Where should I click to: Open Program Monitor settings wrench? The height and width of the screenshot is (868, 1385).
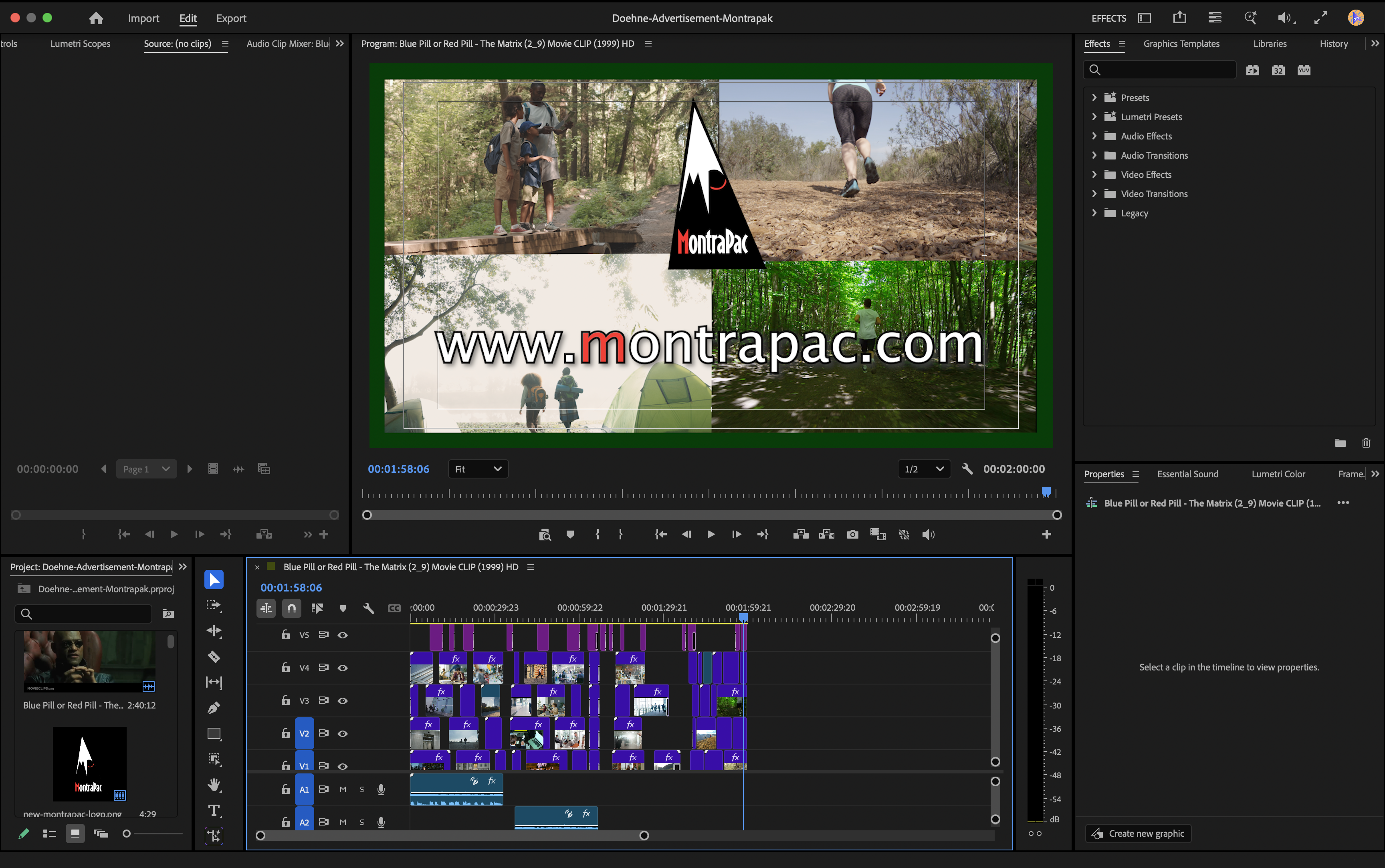pos(967,469)
